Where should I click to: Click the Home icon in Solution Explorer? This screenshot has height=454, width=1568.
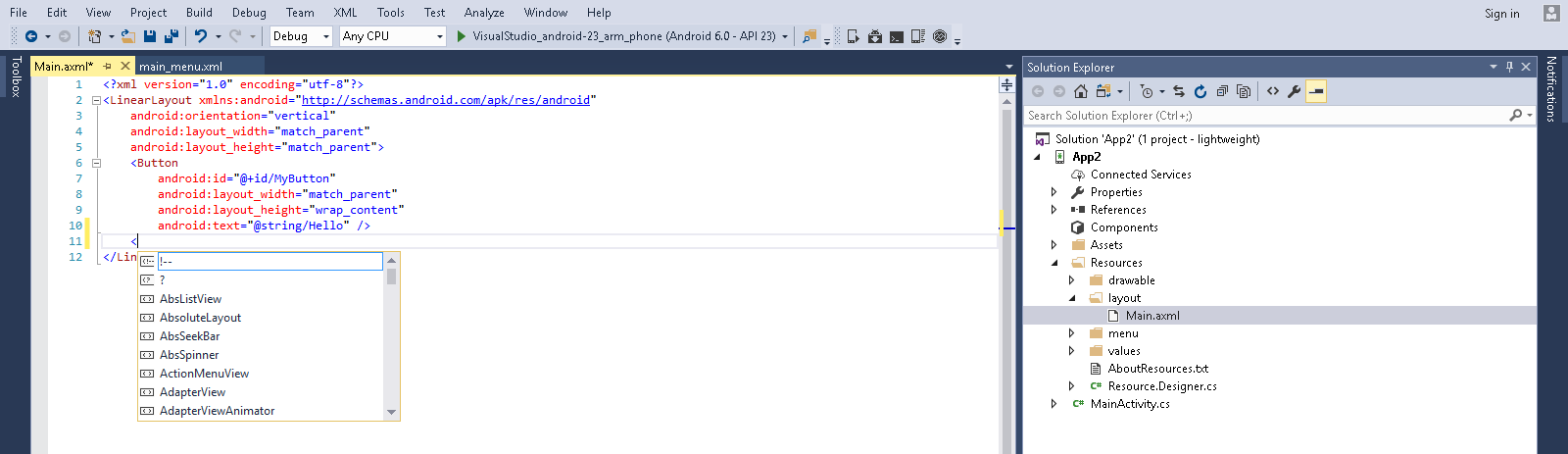click(1081, 91)
